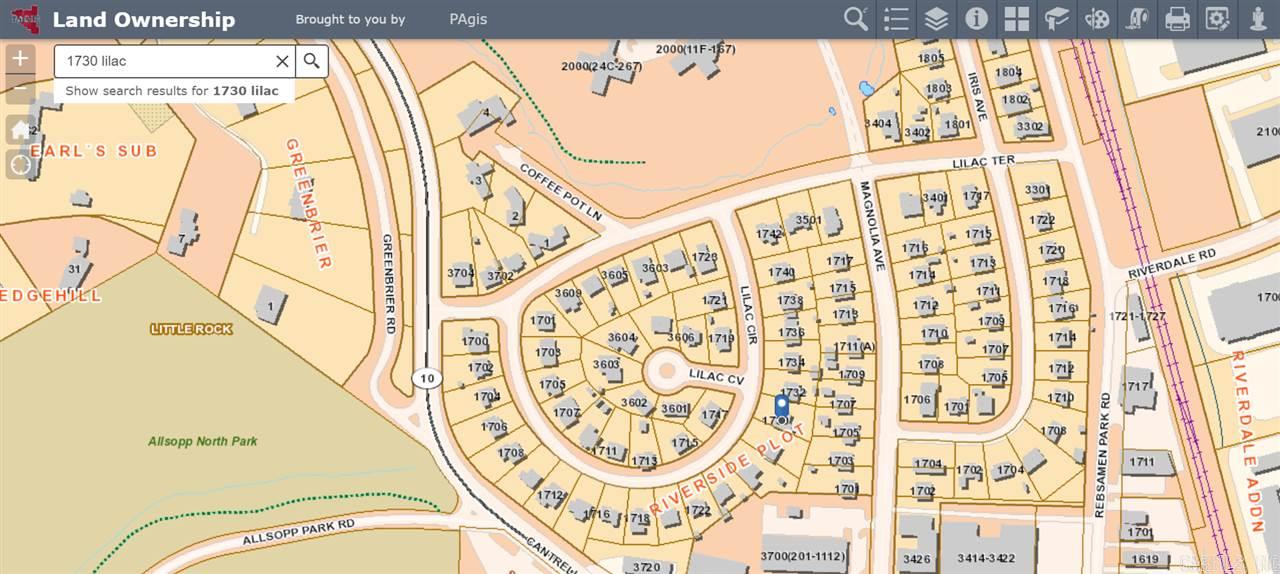Return to the default home extent
Viewport: 1280px width, 574px height.
20,130
